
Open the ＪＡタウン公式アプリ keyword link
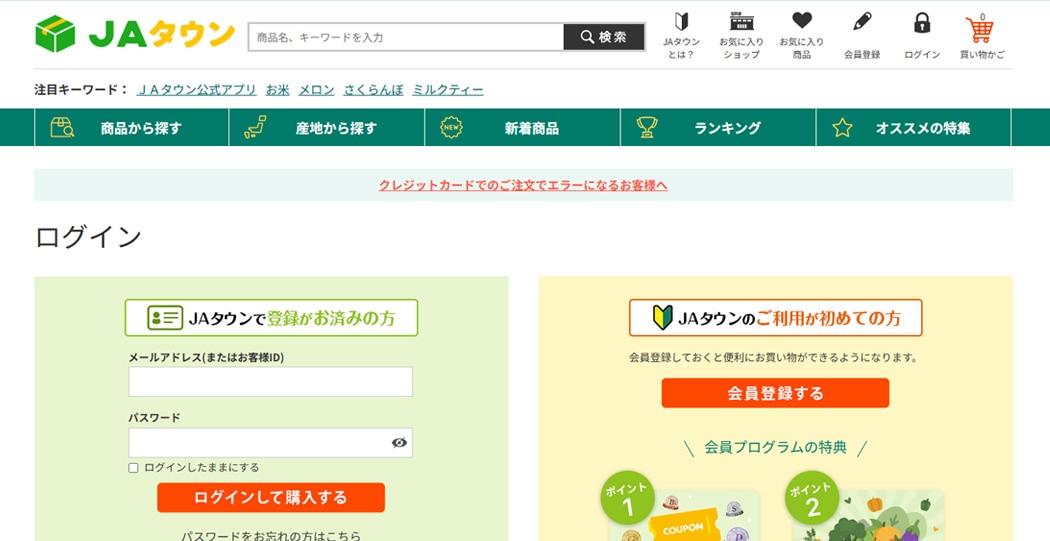[197, 90]
